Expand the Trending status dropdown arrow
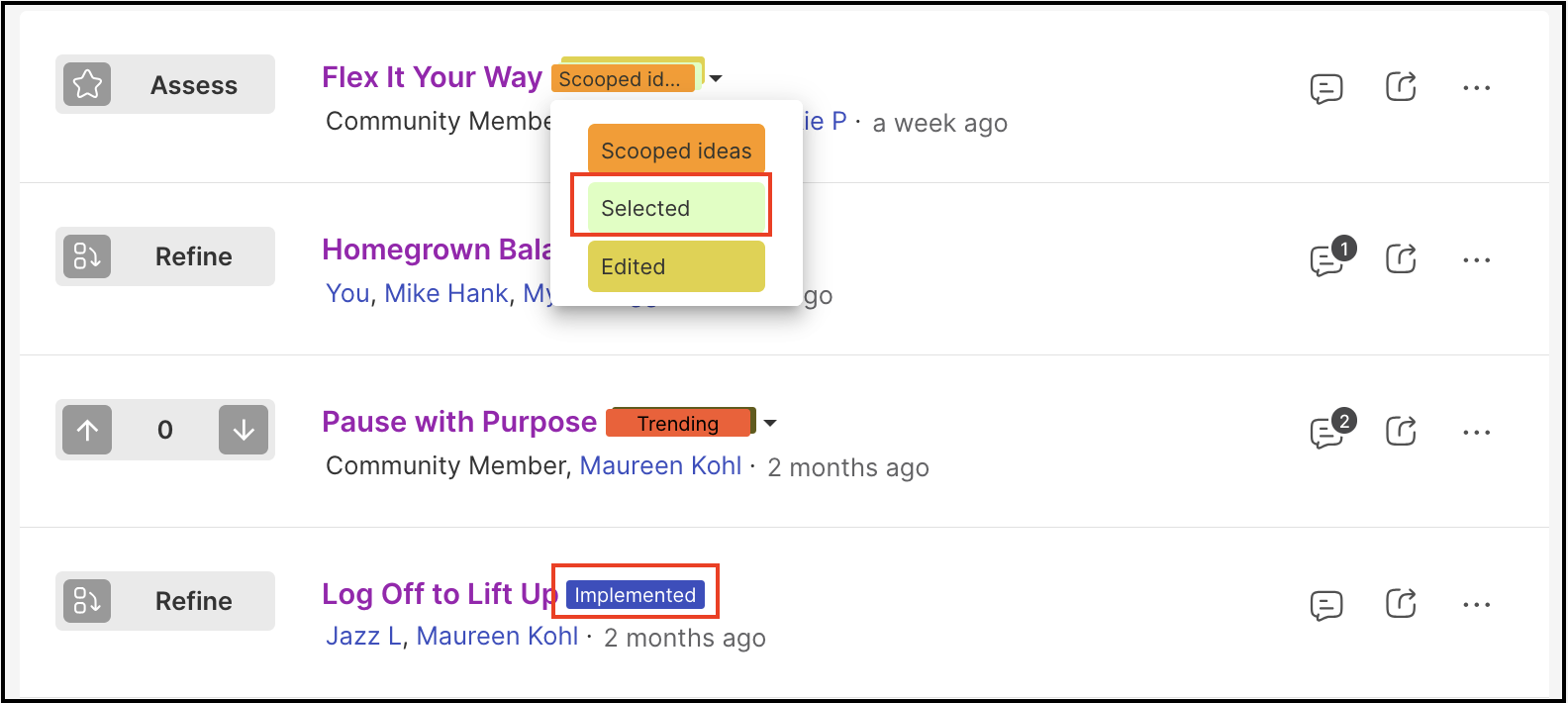The image size is (1568, 703). tap(770, 423)
